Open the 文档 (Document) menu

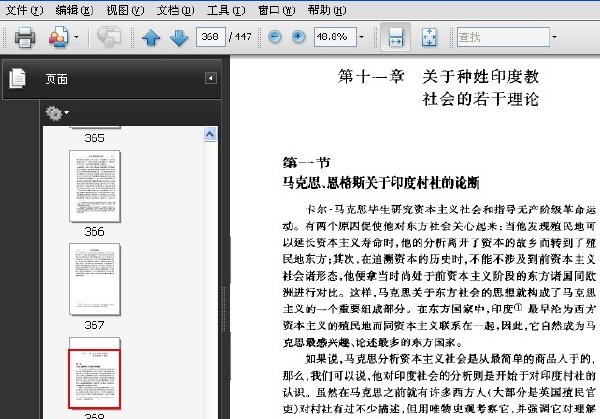tap(175, 10)
